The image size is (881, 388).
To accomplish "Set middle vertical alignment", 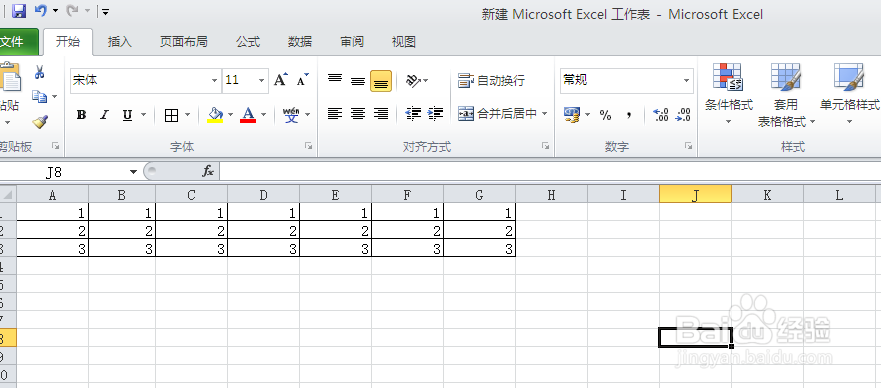I will [358, 81].
